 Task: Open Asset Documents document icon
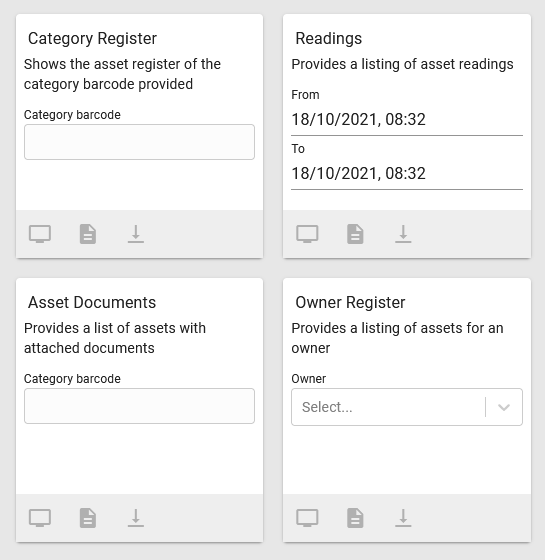88,518
